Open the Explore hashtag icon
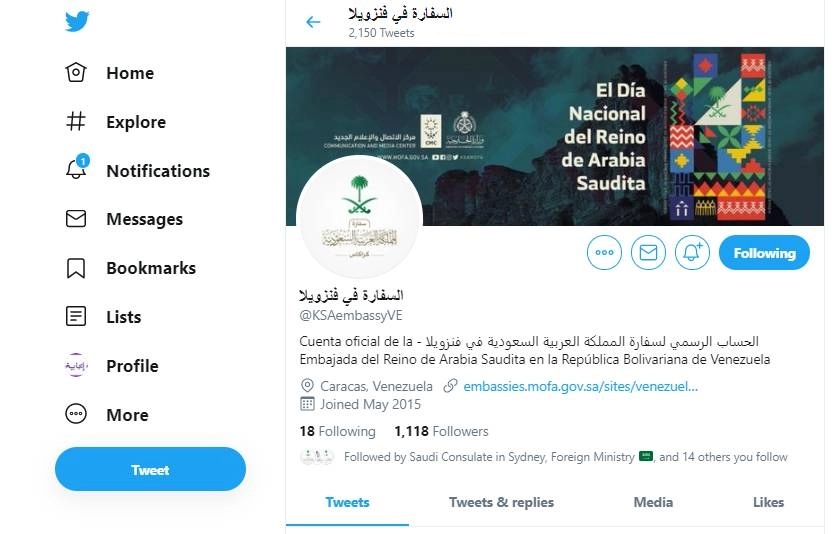This screenshot has height=534, width=838. tap(75, 121)
